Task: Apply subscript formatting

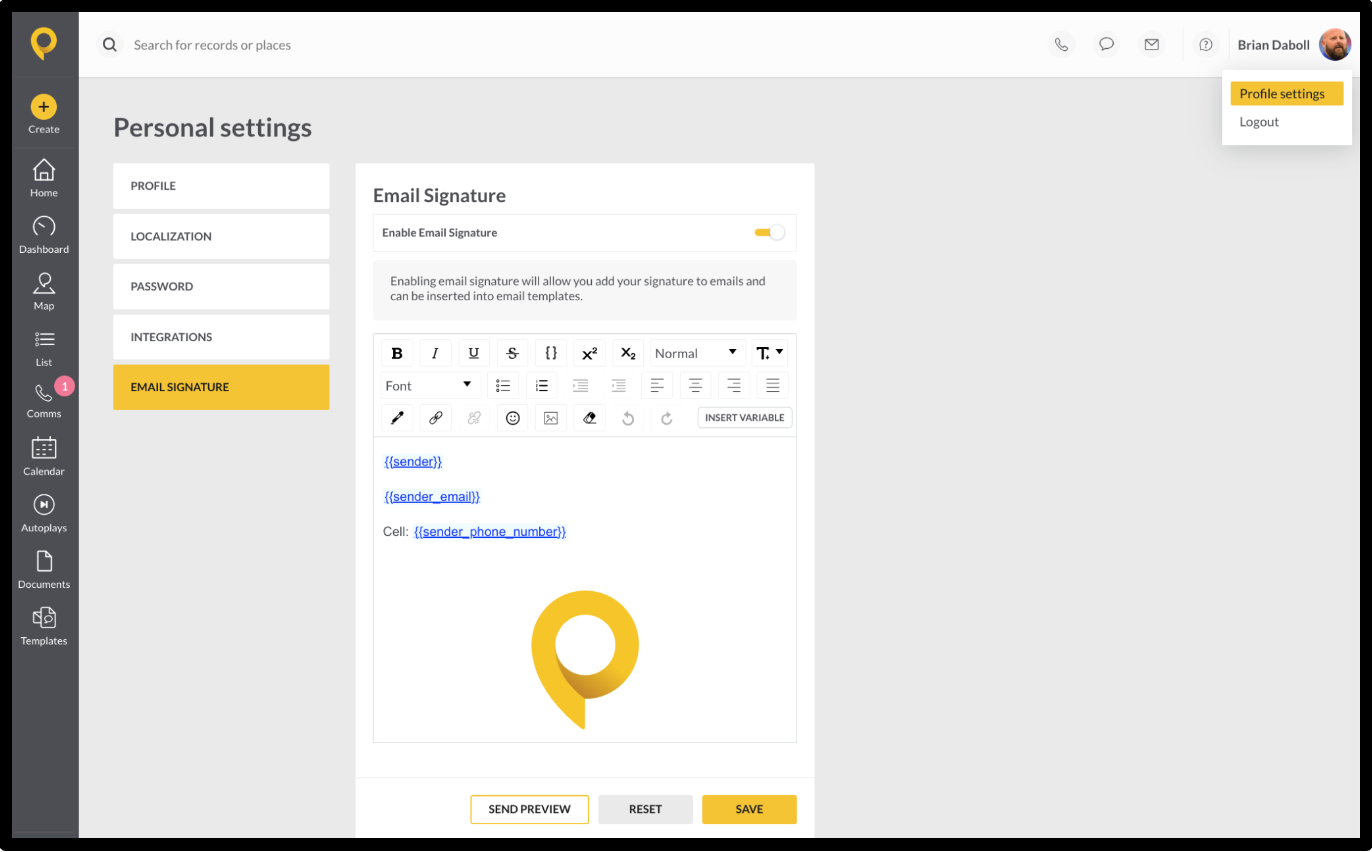Action: tap(628, 353)
